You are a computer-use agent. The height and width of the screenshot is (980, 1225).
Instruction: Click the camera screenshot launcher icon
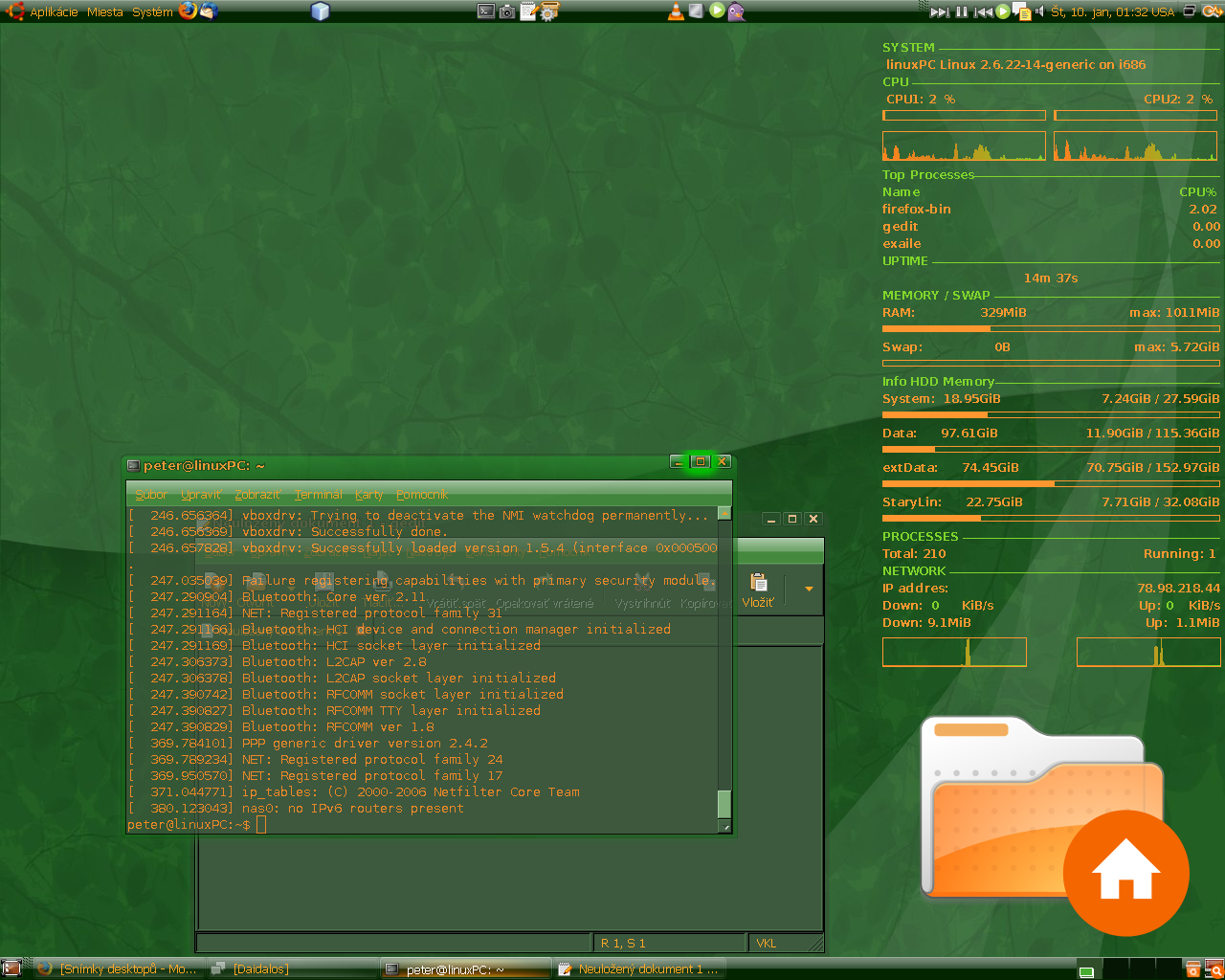coord(507,11)
